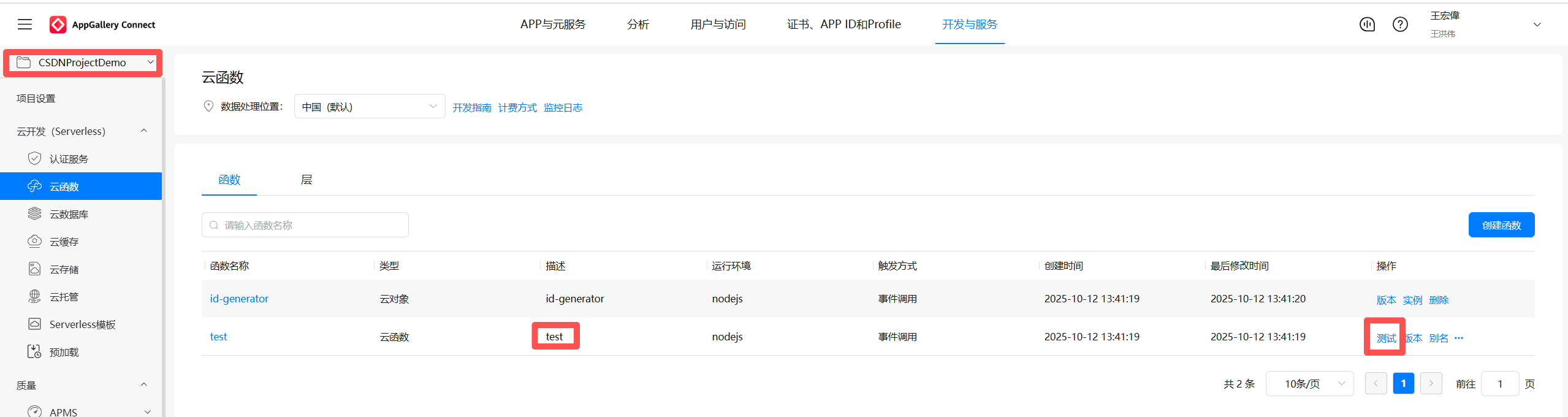Screen dimensions: 1568x417
Task: Switch to the 函数 tab
Action: coord(229,180)
